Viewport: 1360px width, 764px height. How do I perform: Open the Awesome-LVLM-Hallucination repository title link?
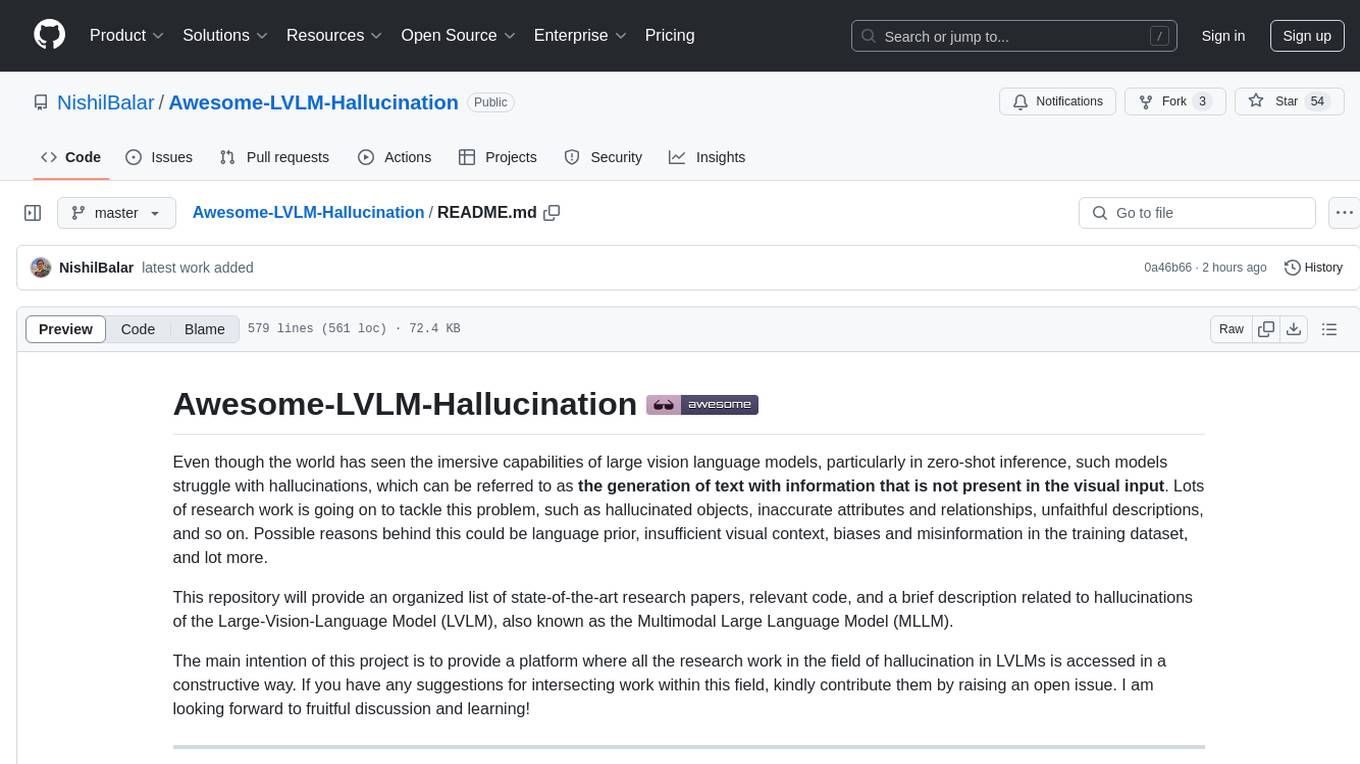pyautogui.click(x=313, y=102)
